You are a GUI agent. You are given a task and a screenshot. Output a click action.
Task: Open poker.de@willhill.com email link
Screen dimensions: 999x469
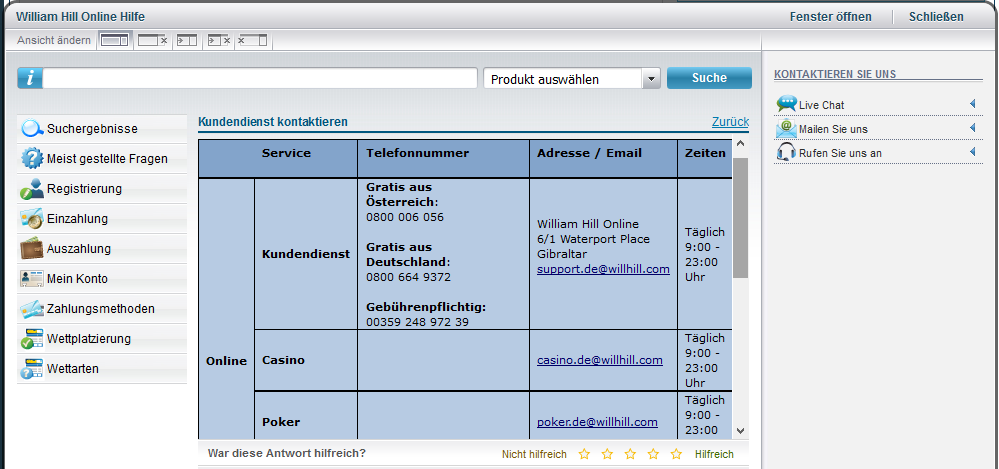tap(597, 422)
